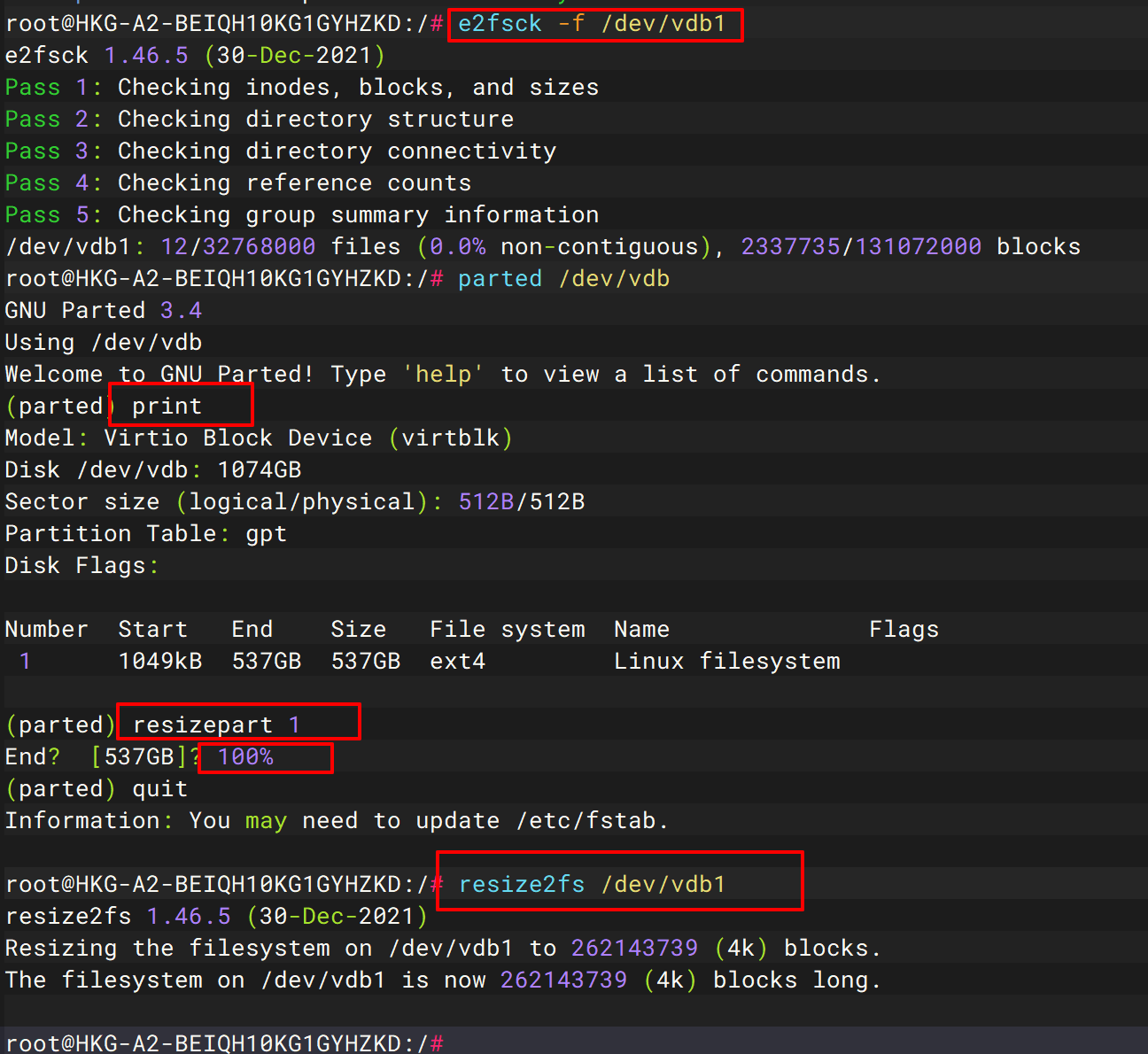The width and height of the screenshot is (1148, 1054).
Task: Click the File system column header
Action: [x=507, y=630]
